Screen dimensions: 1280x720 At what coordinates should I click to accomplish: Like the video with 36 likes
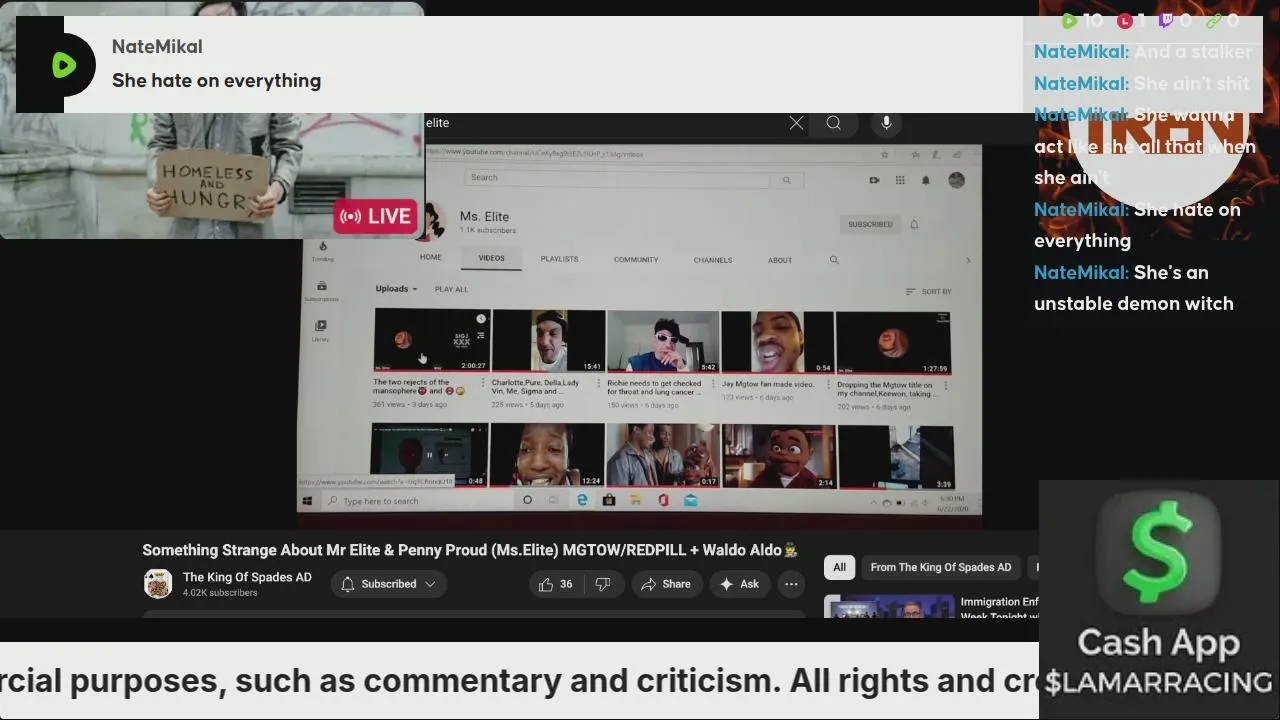pyautogui.click(x=555, y=584)
